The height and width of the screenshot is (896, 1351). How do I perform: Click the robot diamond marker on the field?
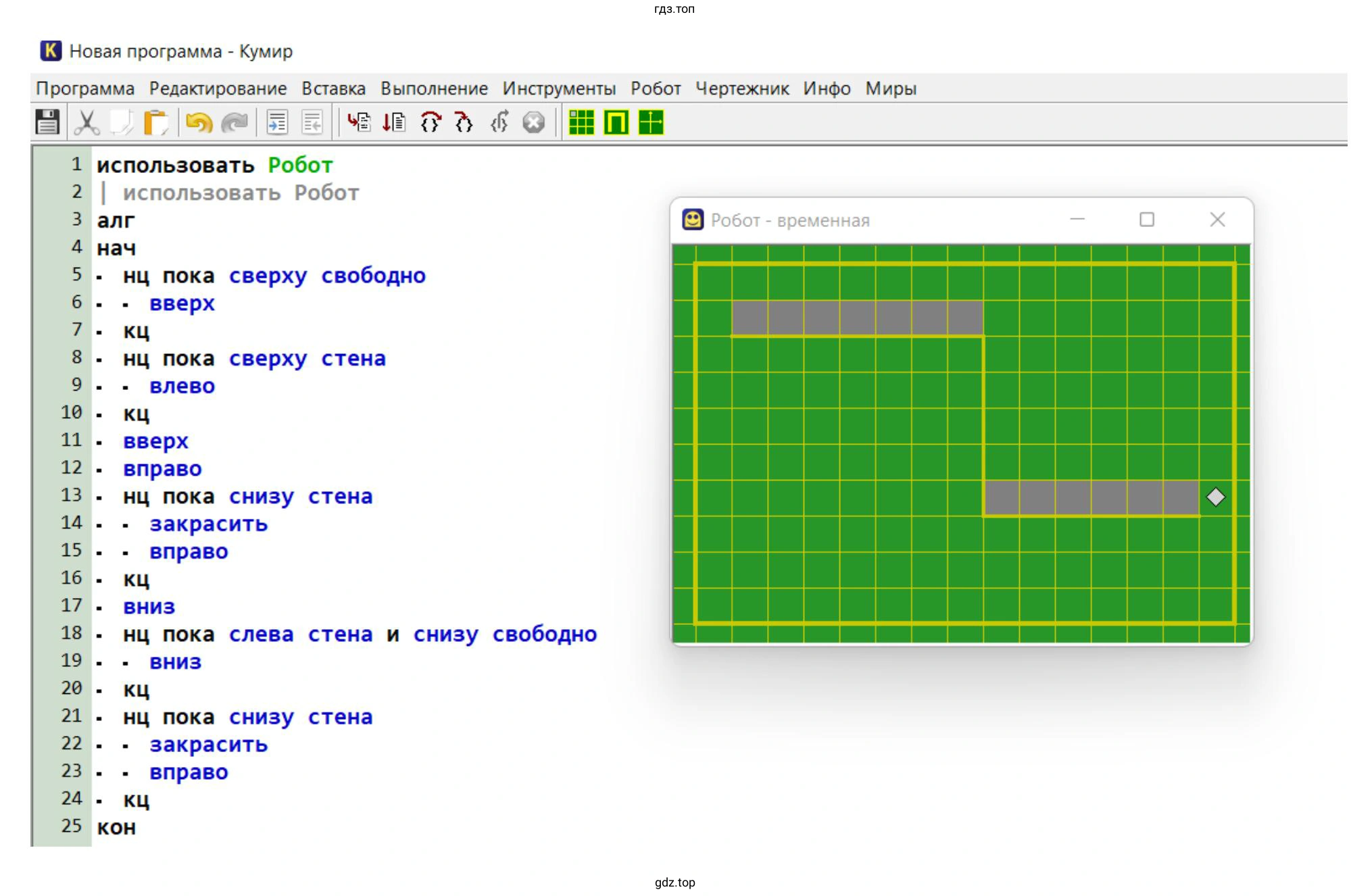1215,497
